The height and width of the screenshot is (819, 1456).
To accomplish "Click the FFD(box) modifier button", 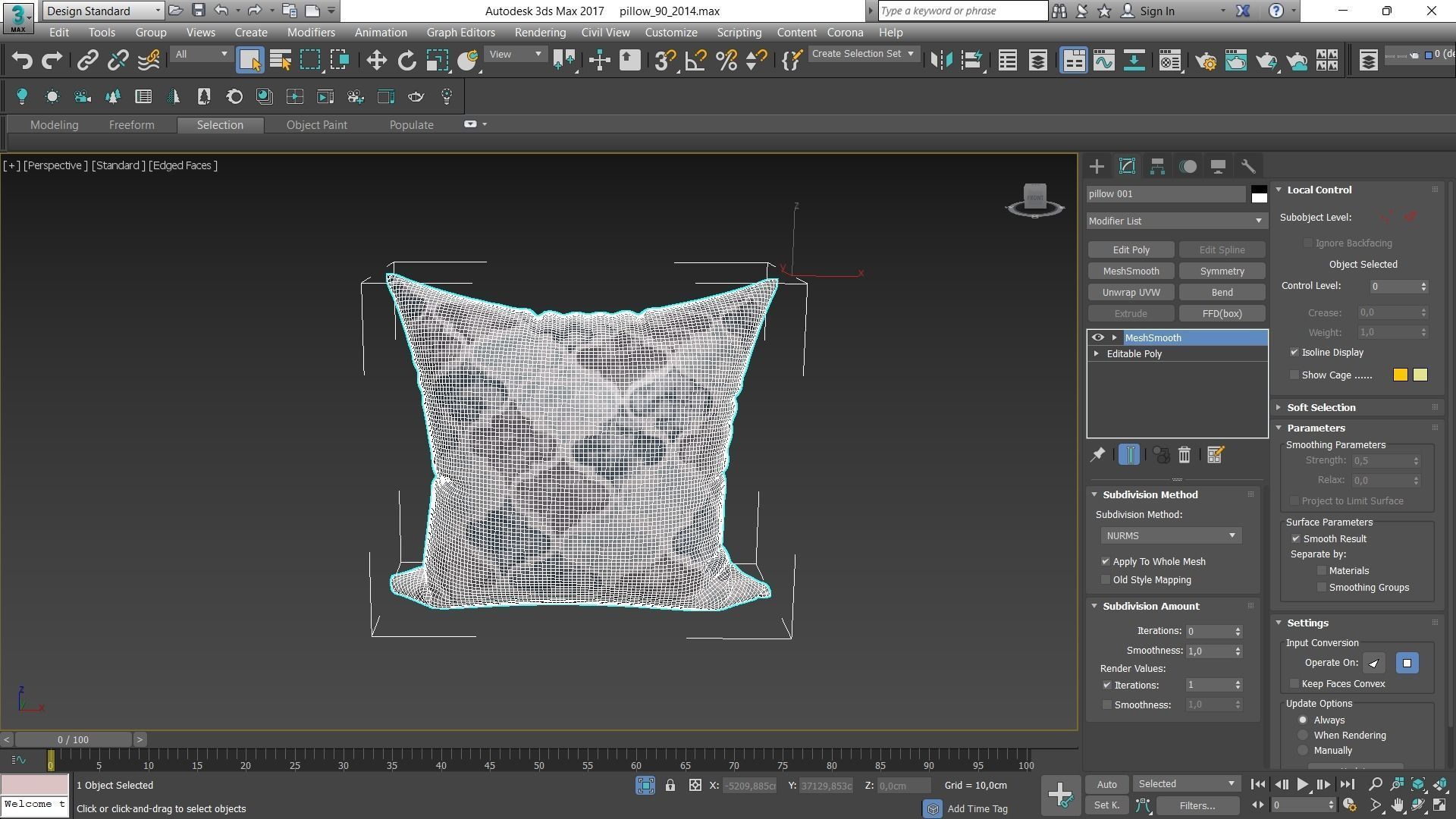I will point(1222,314).
